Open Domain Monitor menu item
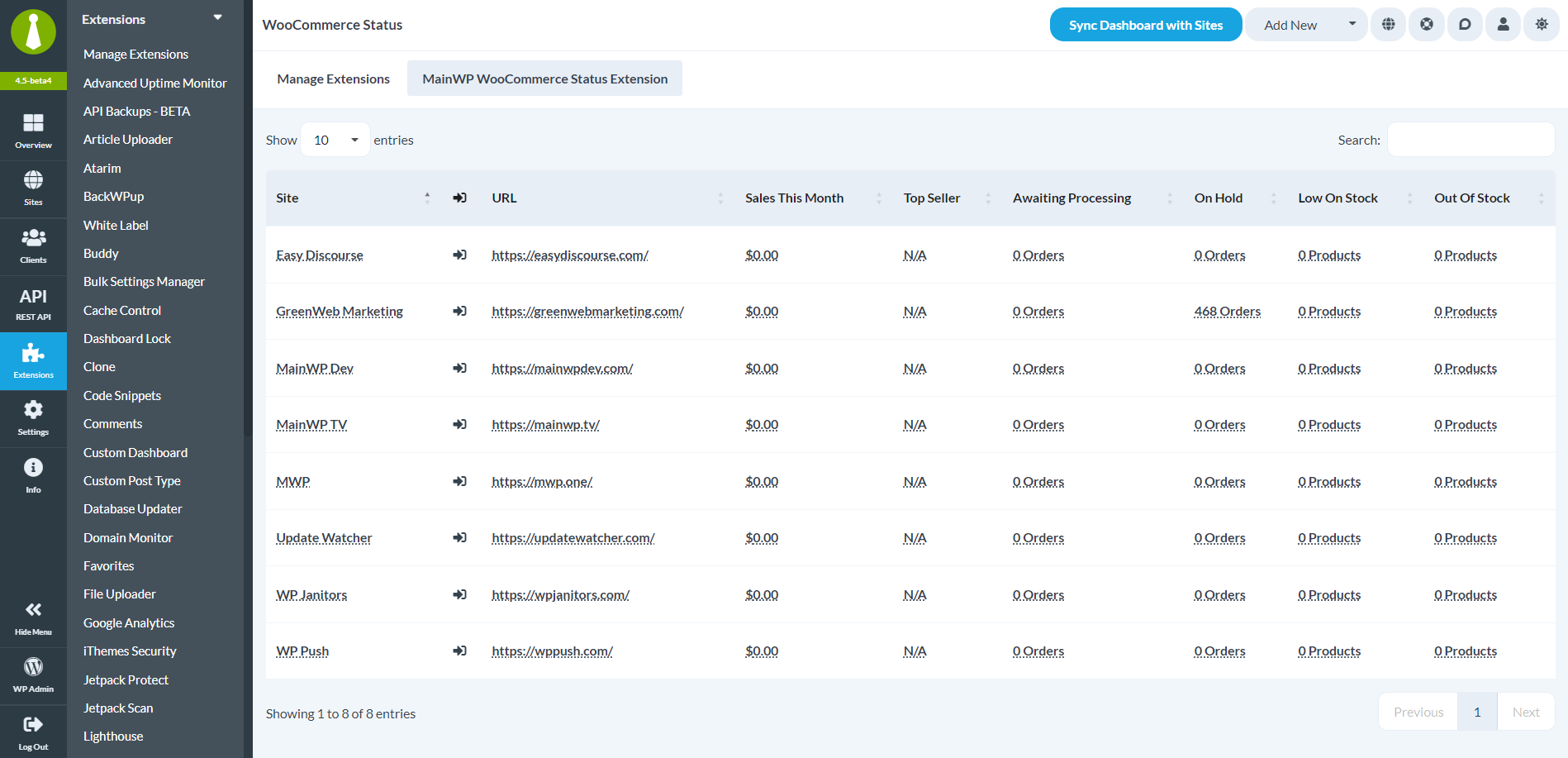This screenshot has height=758, width=1568. [128, 537]
